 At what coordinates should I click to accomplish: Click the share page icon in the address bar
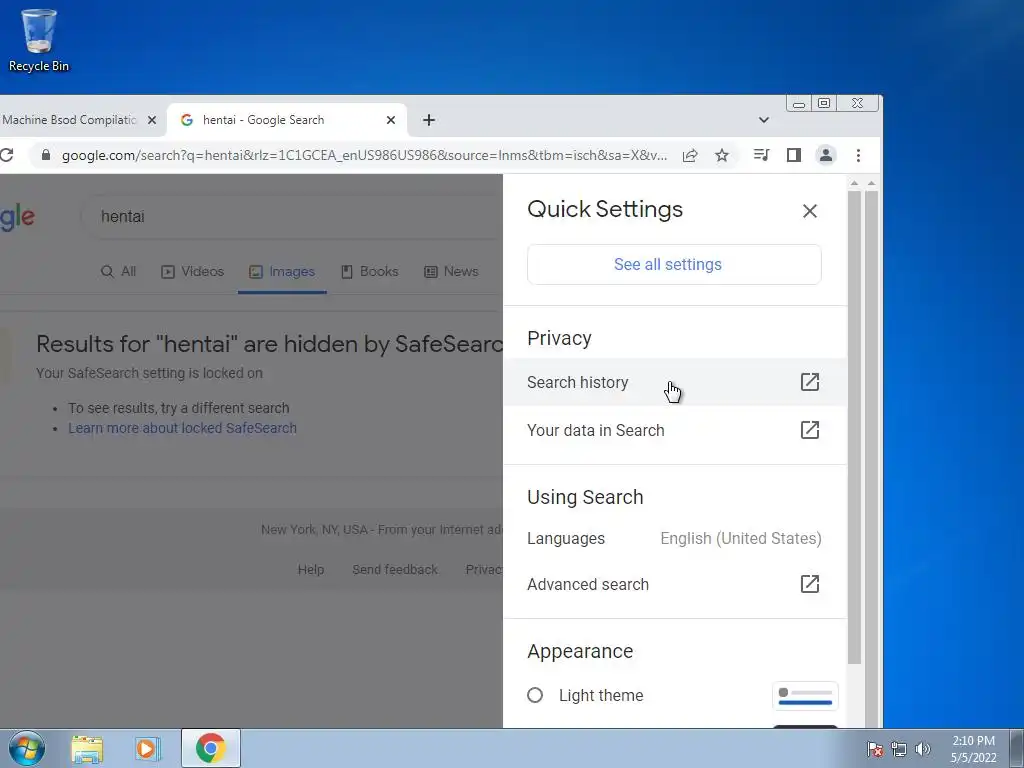tap(690, 155)
